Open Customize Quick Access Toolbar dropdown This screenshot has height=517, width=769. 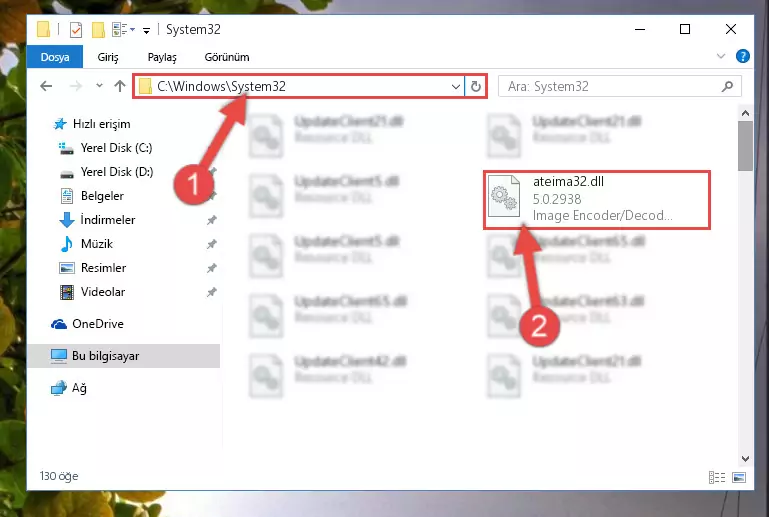pyautogui.click(x=146, y=30)
